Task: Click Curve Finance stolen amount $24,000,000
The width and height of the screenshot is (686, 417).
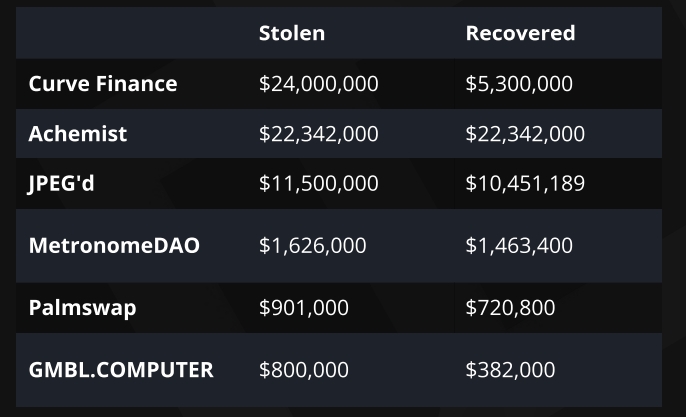Action: click(318, 84)
